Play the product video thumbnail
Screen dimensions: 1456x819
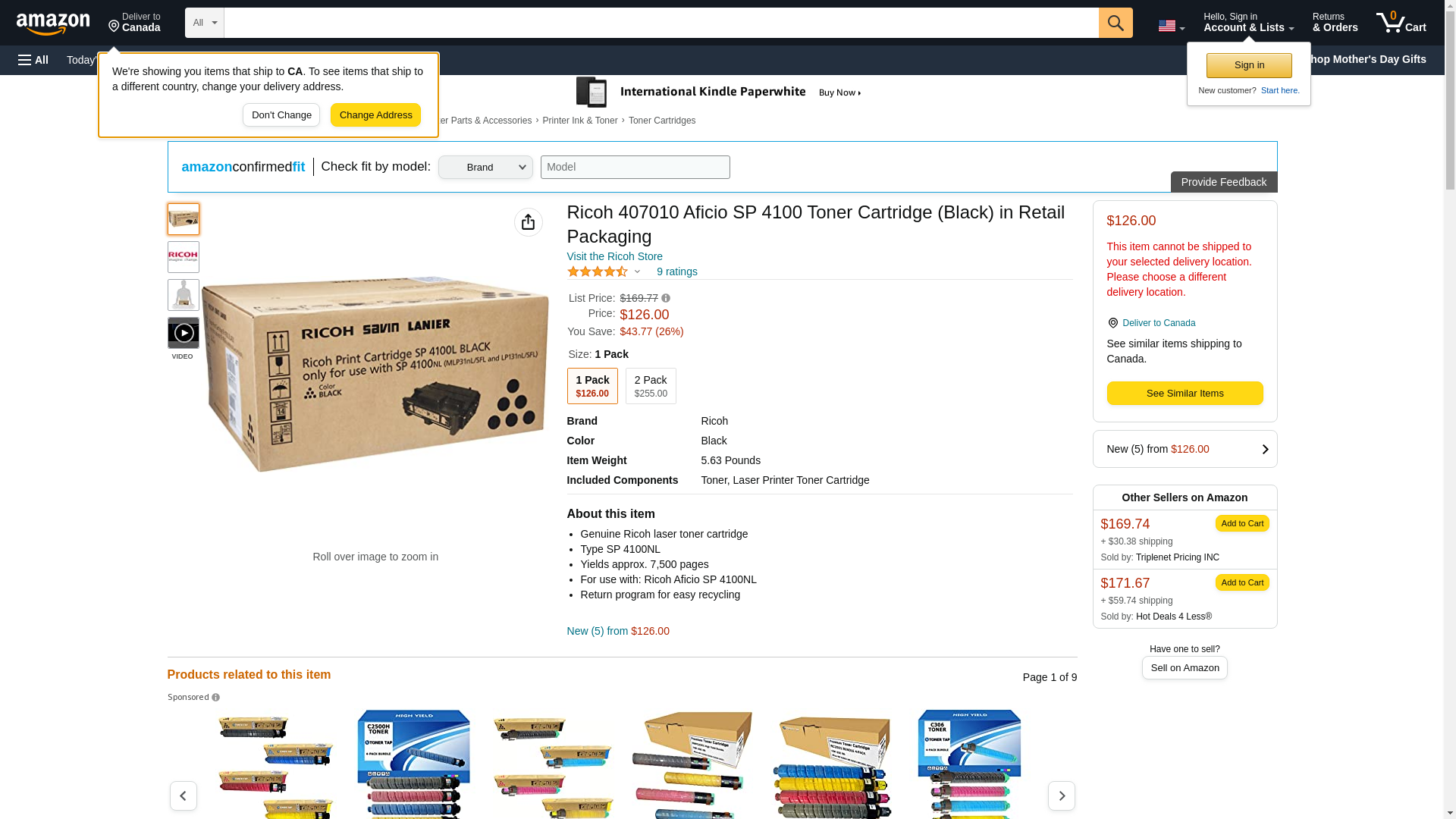point(183,334)
